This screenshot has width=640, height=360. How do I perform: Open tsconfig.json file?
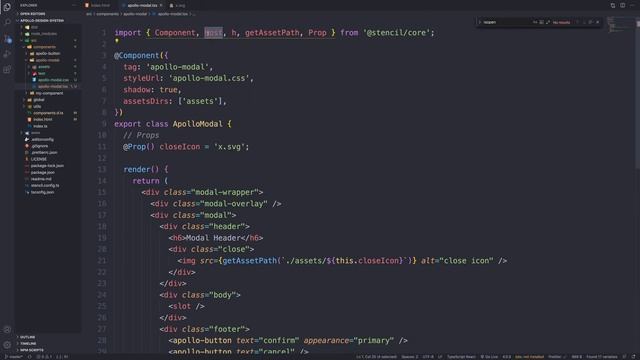pyautogui.click(x=42, y=192)
